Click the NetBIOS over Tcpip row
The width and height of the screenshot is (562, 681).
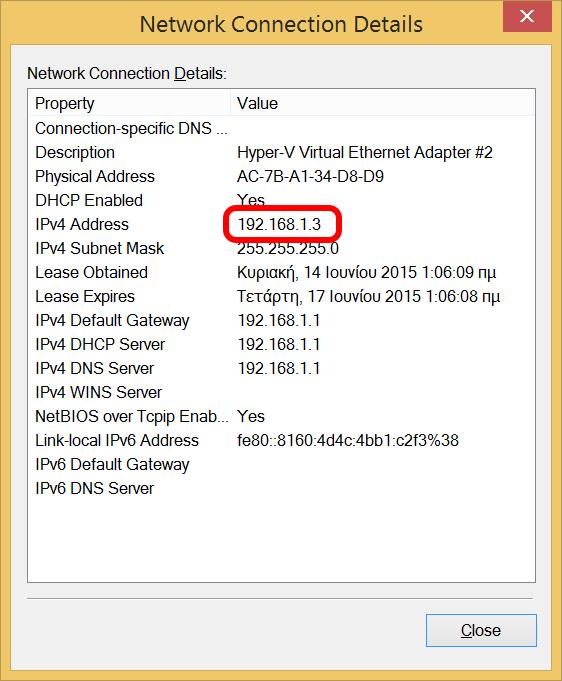tap(281, 417)
